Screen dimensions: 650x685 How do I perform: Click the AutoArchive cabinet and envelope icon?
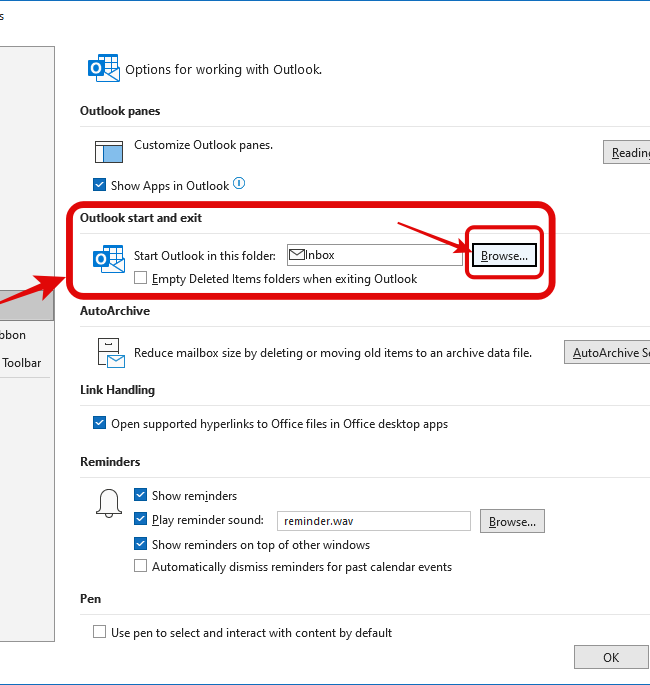click(111, 353)
